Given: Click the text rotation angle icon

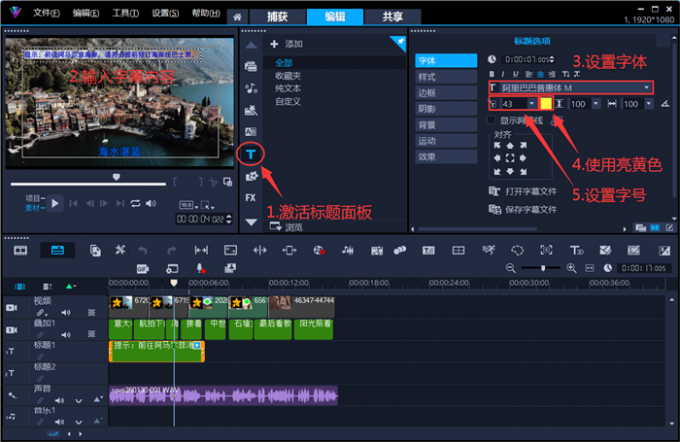Looking at the screenshot, I should (665, 104).
